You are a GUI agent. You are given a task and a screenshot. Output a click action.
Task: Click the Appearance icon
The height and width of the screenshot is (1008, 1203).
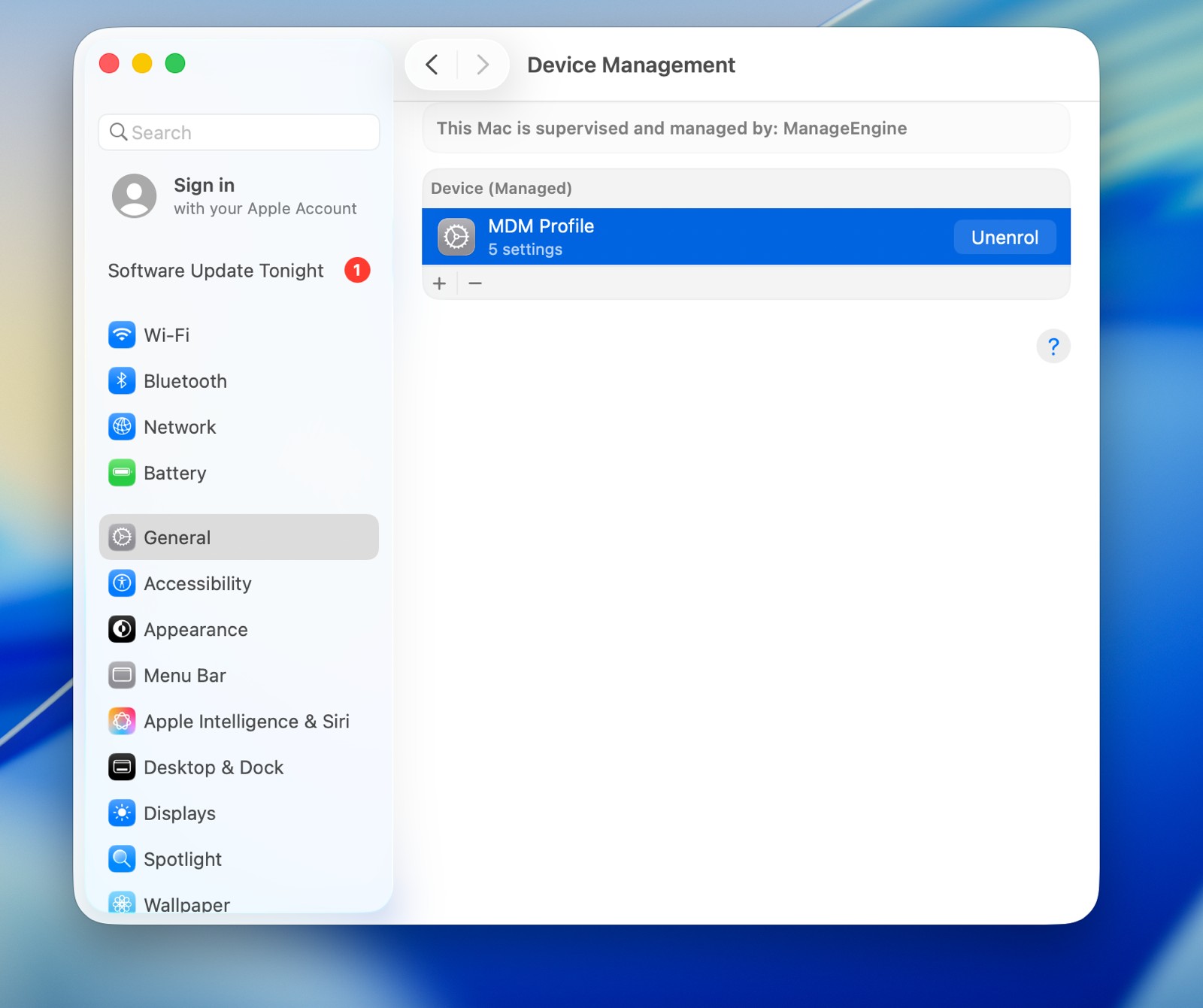tap(122, 629)
